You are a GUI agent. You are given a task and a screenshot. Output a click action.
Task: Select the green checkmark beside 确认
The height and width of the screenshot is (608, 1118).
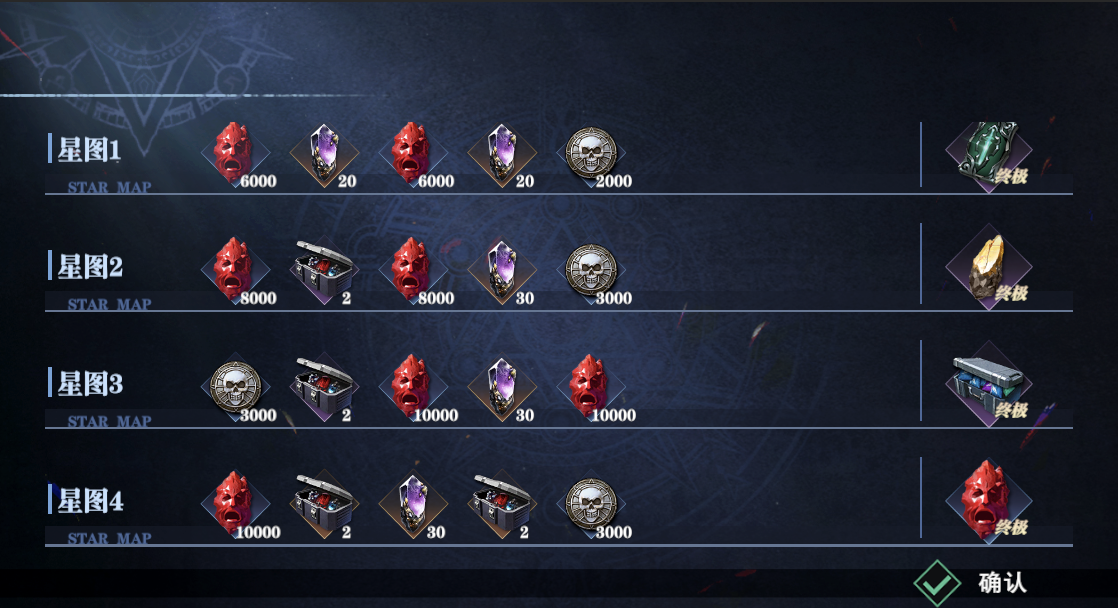[x=937, y=583]
